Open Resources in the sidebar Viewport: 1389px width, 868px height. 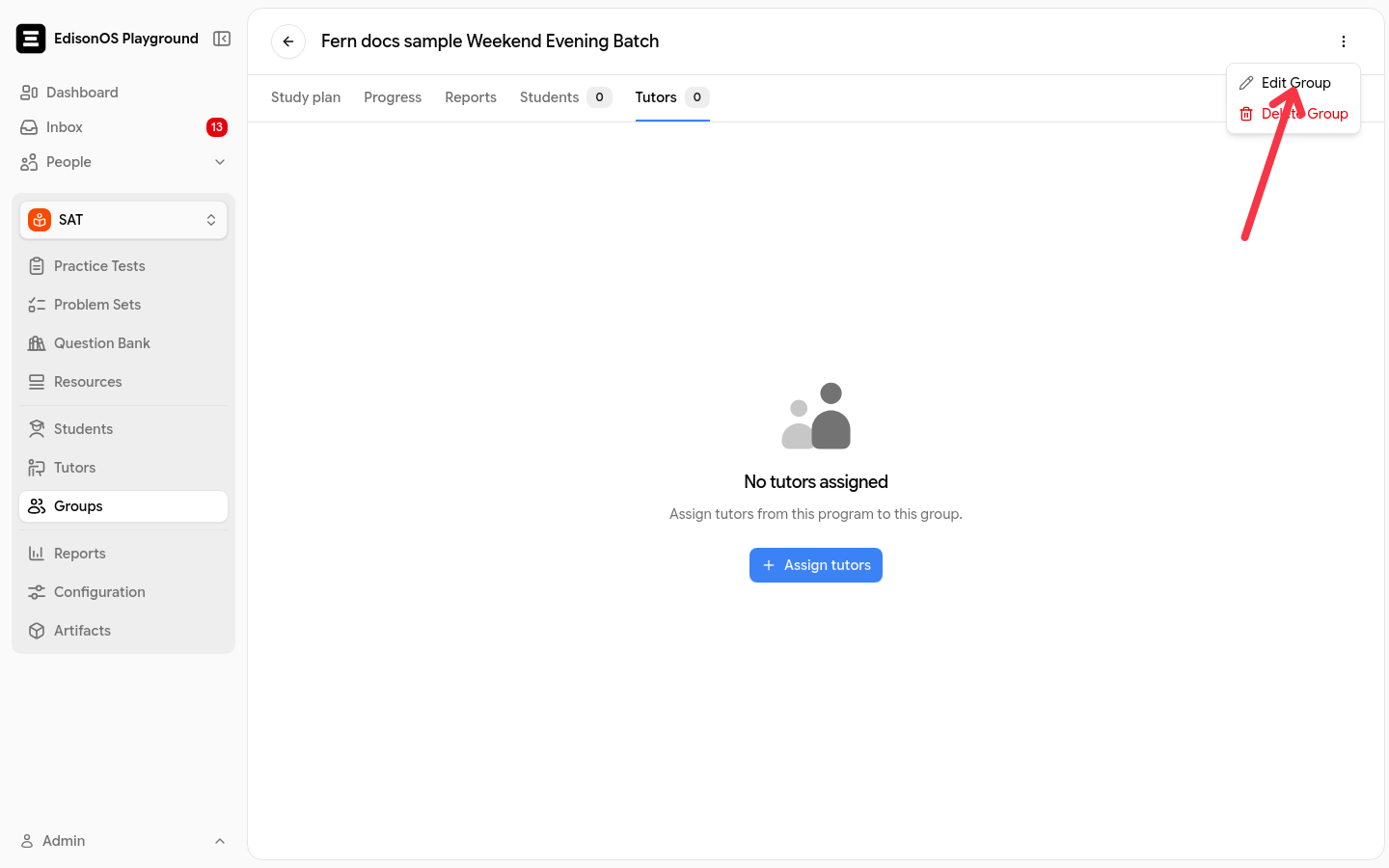tap(123, 382)
